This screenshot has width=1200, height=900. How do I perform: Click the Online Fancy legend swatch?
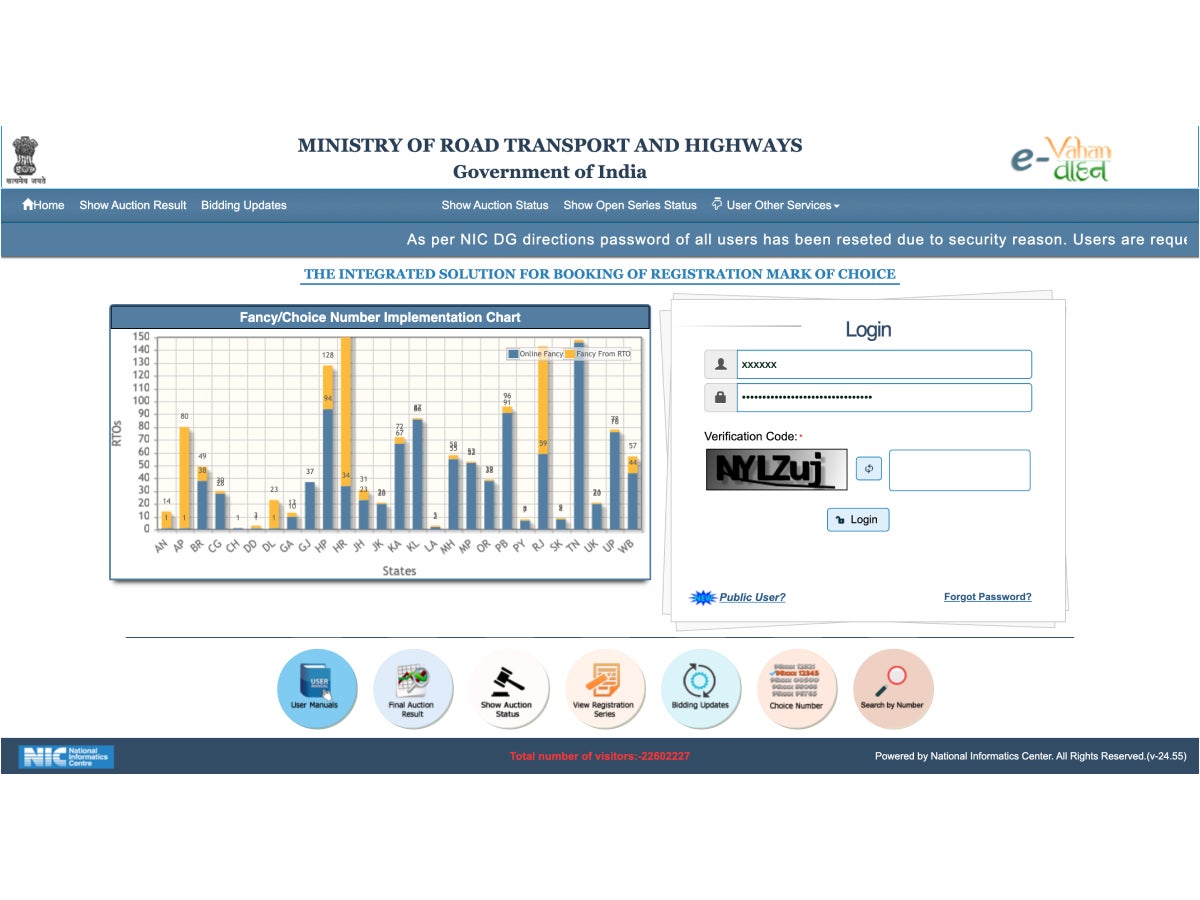point(513,354)
